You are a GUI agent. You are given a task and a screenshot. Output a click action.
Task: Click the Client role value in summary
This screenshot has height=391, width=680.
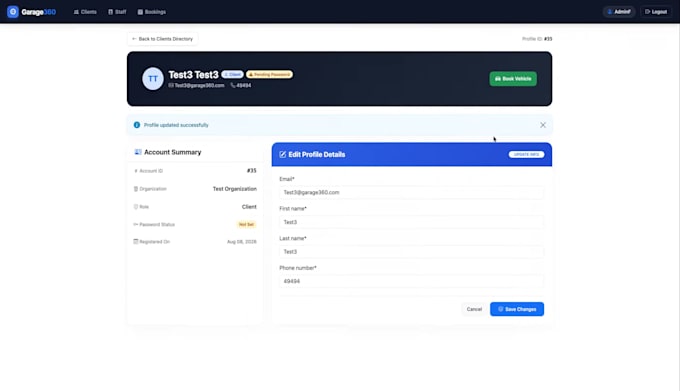pos(249,207)
